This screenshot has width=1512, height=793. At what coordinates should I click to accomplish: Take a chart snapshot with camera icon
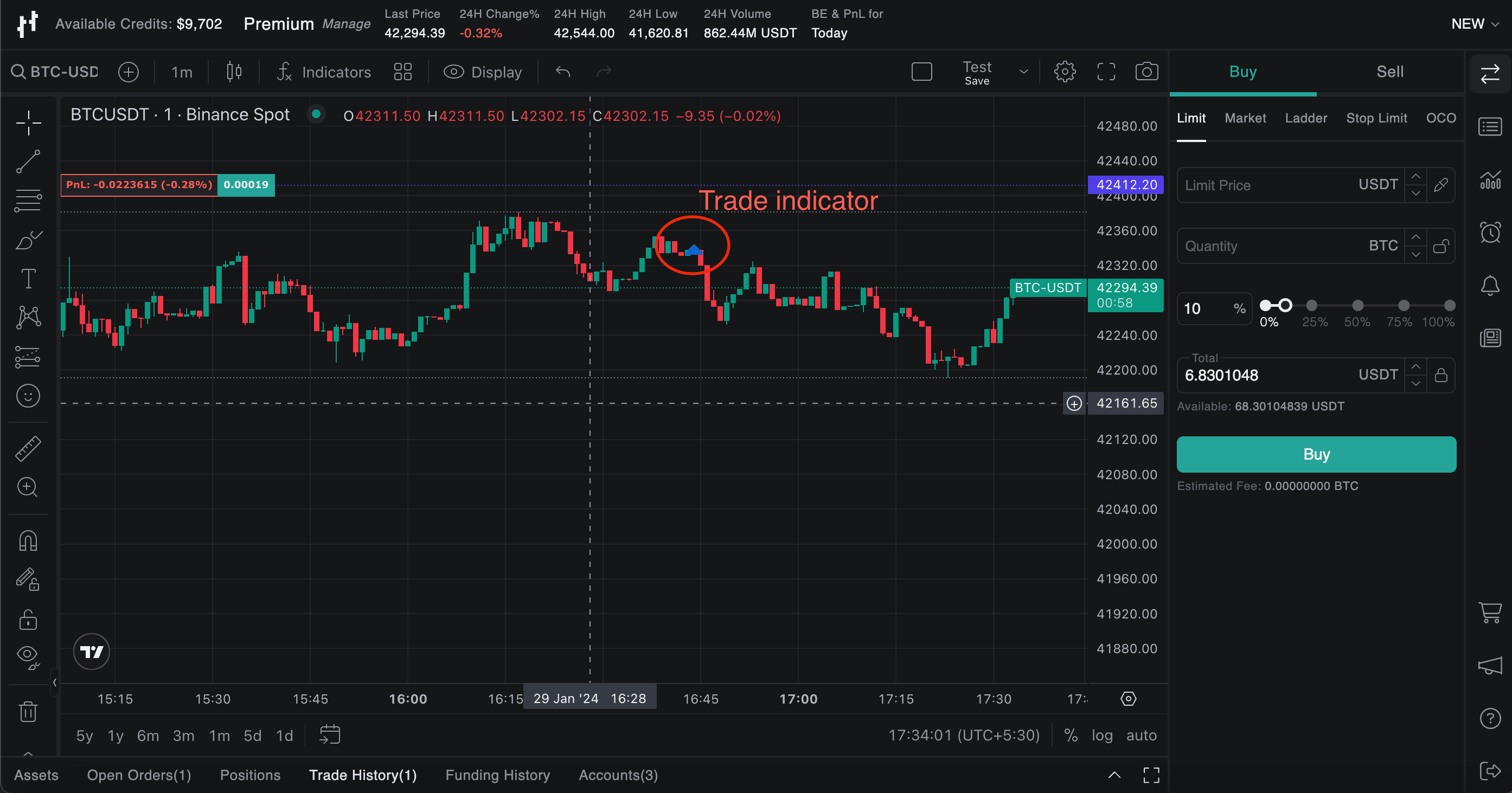point(1146,72)
